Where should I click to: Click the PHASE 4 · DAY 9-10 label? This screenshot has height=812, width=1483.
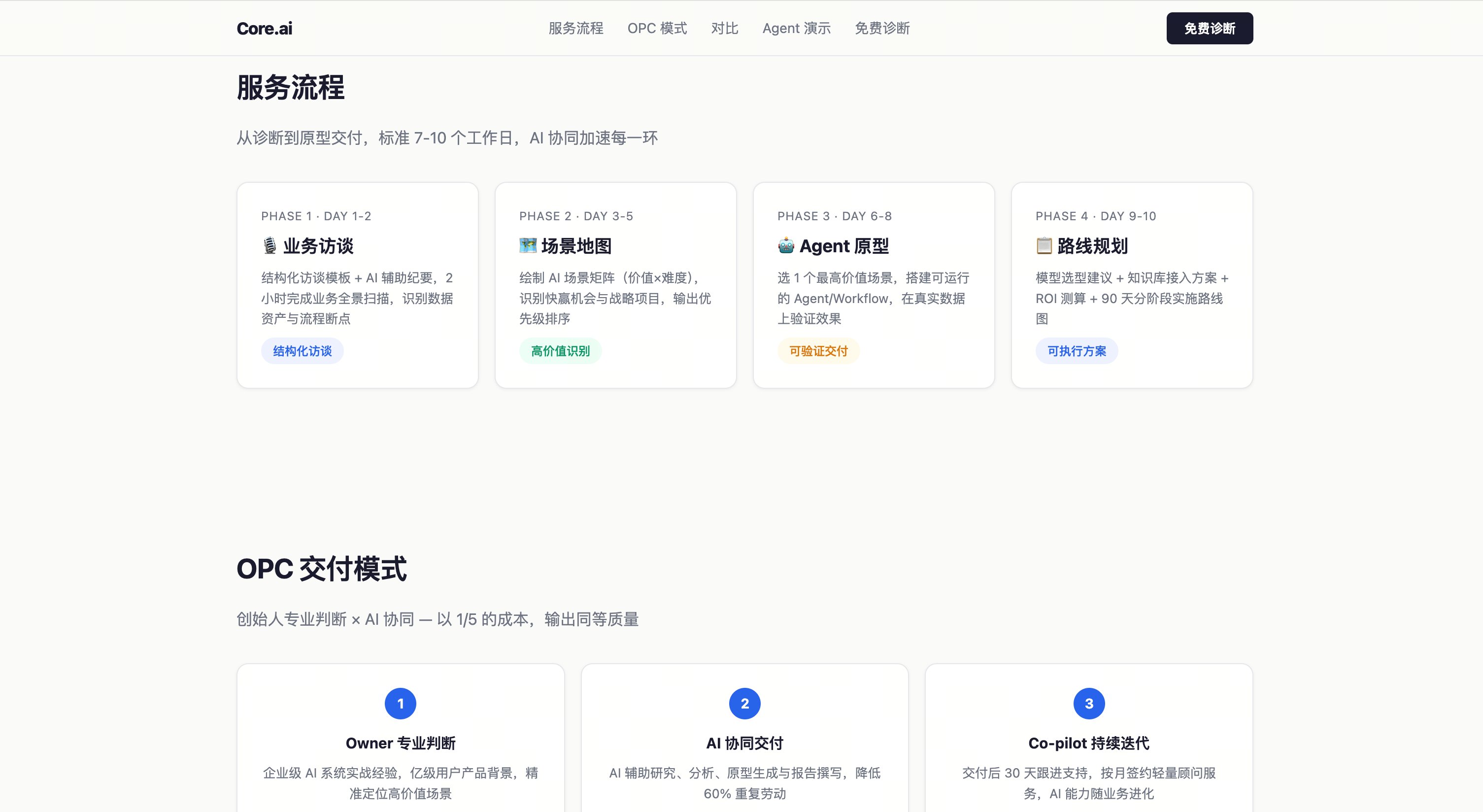(x=1096, y=216)
